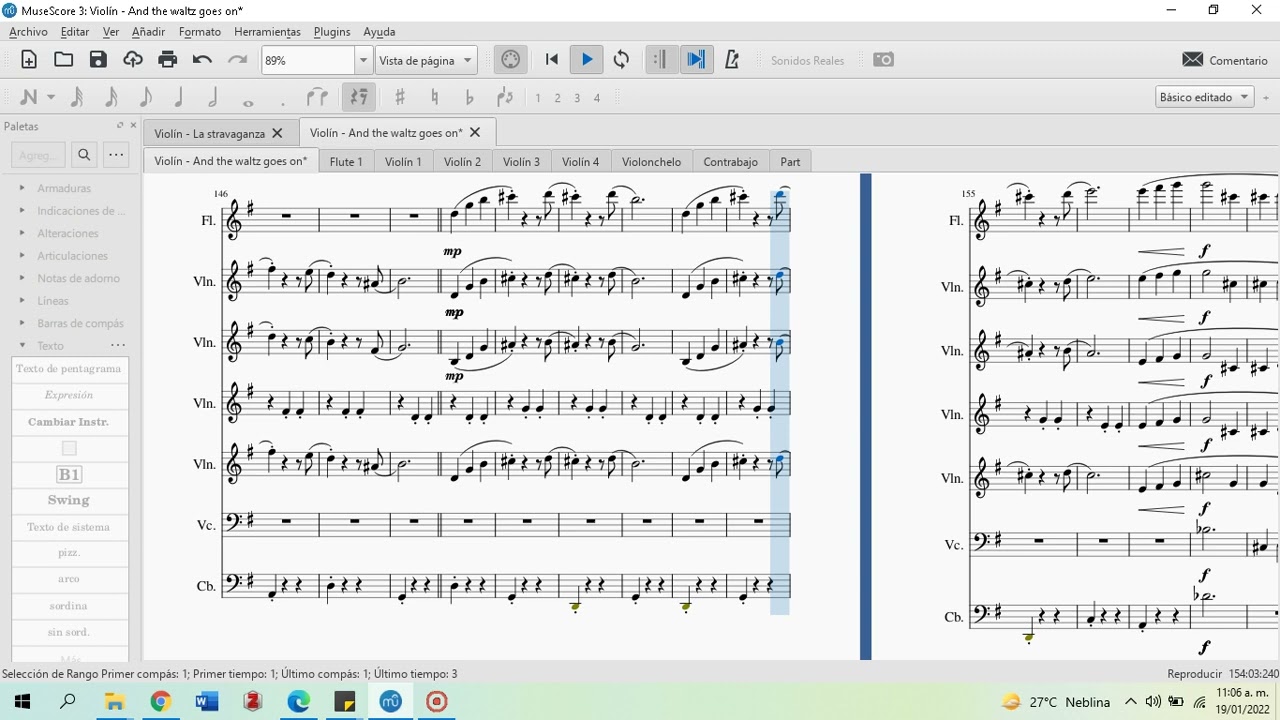The image size is (1280, 720).
Task: Flip note stem direction
Action: [x=505, y=97]
